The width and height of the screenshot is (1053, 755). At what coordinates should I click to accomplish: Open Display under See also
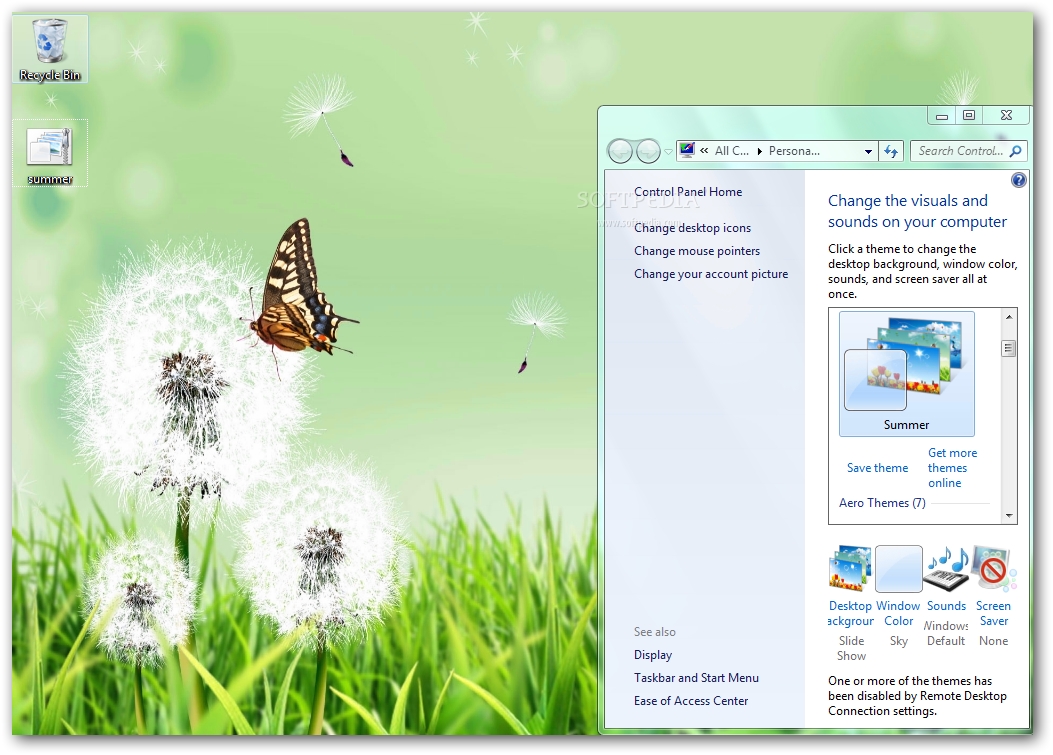point(653,655)
